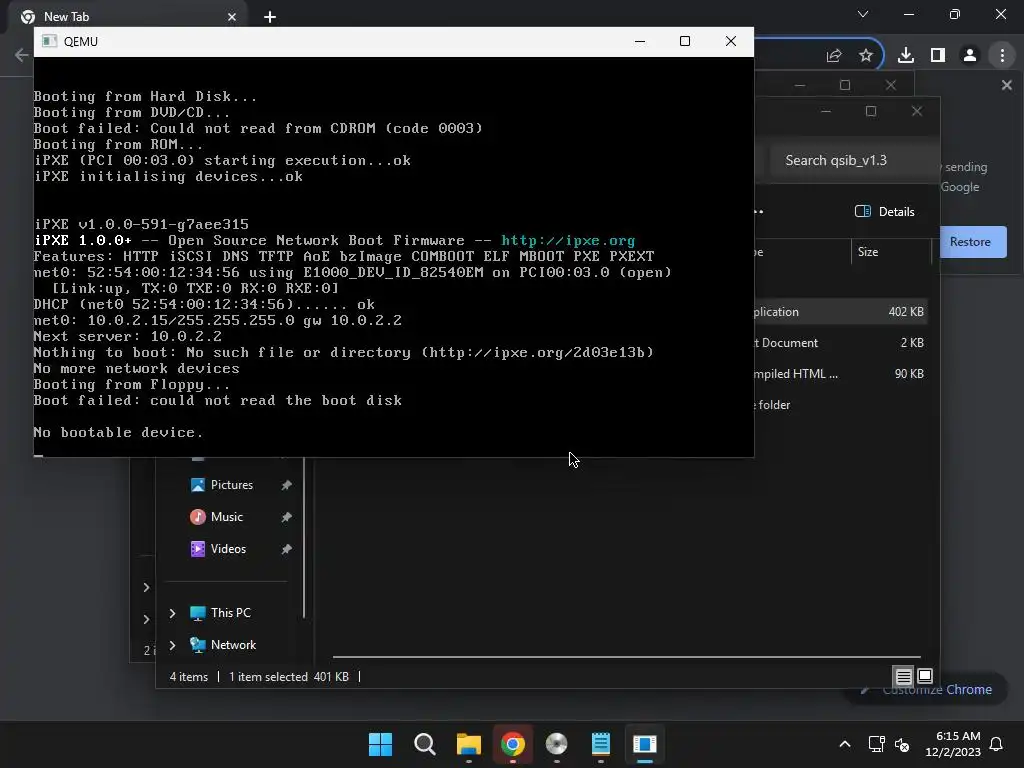The image size is (1024, 768).
Task: Close the New Tab tab
Action: [x=231, y=17]
